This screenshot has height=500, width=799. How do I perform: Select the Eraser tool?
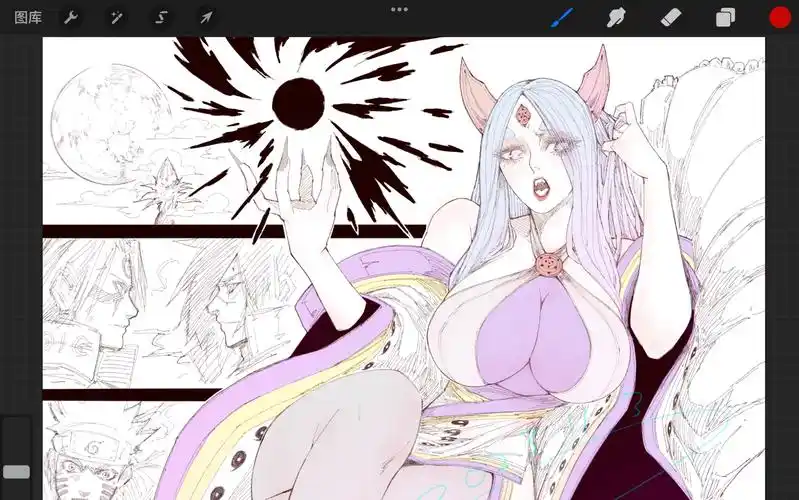(671, 18)
